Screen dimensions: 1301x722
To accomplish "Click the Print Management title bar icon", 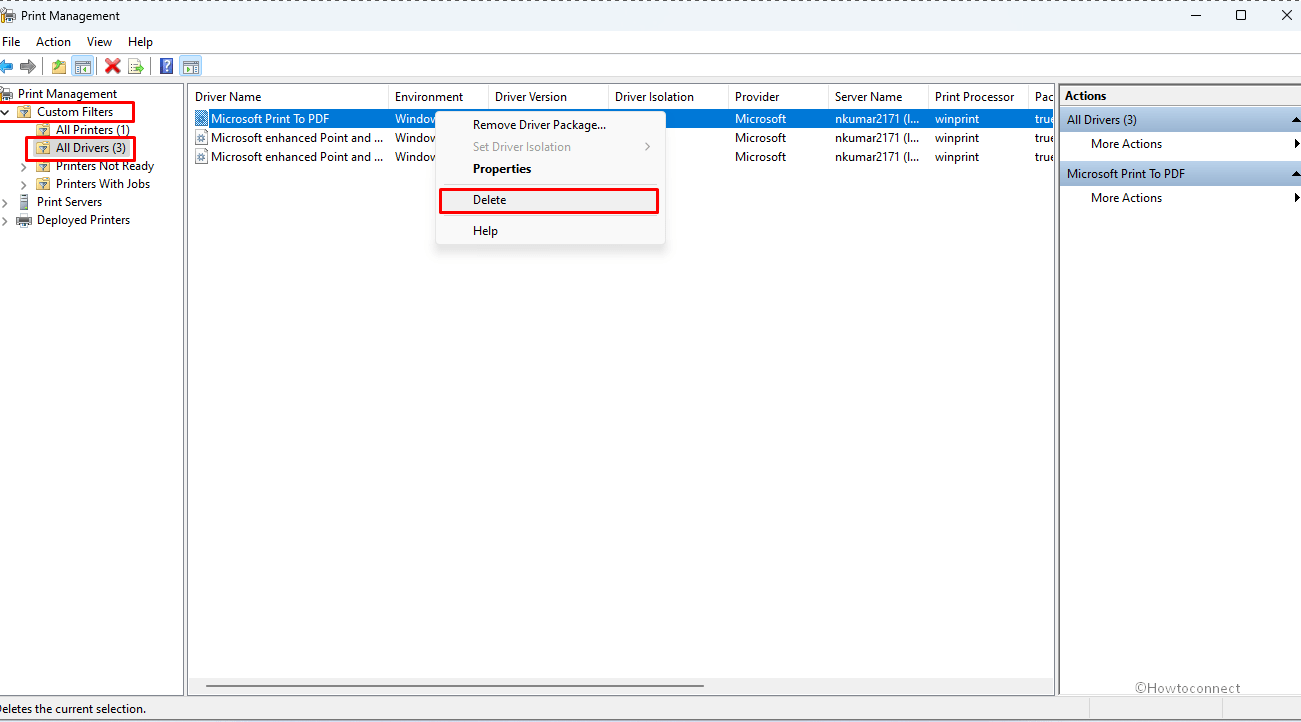I will click(8, 15).
